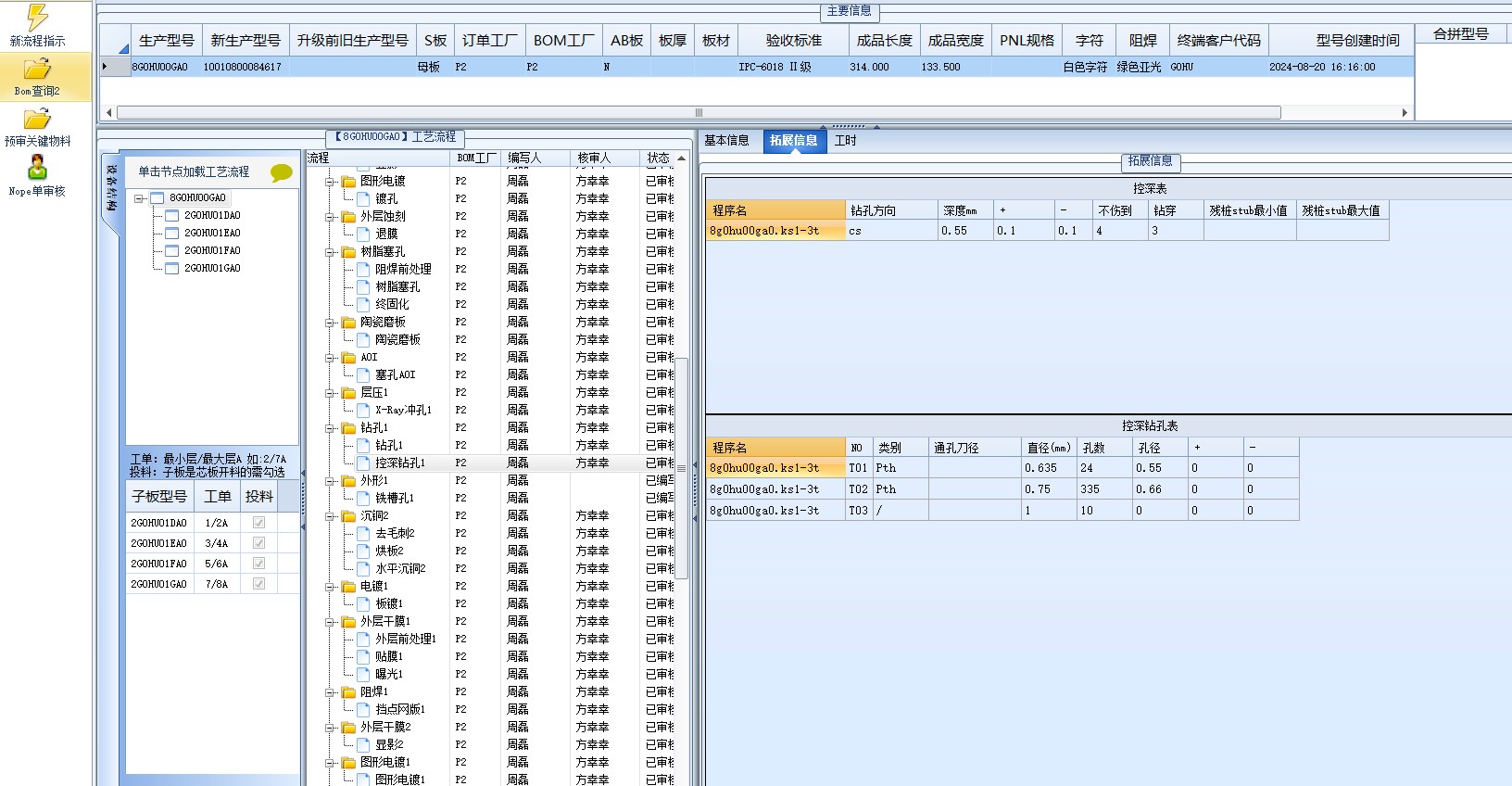The height and width of the screenshot is (786, 1512).
Task: Click the main info horizontal scrollbar
Action: (x=699, y=113)
